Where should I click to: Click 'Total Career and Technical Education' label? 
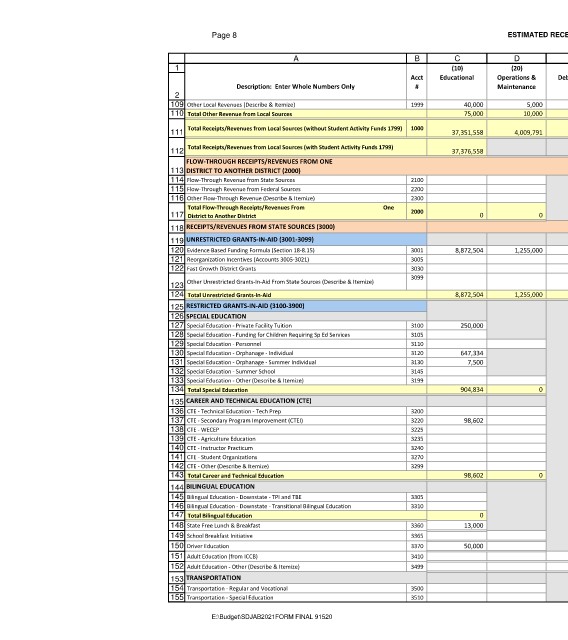tap(235, 476)
